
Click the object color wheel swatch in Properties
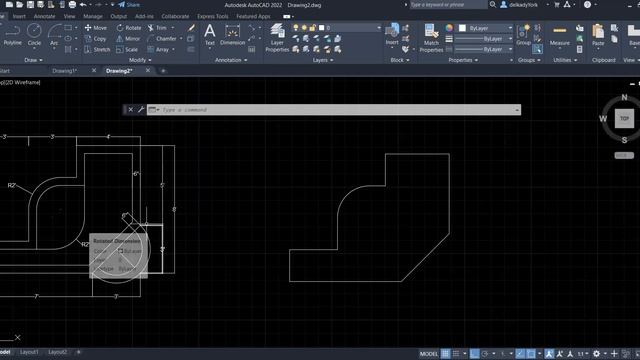(449, 28)
